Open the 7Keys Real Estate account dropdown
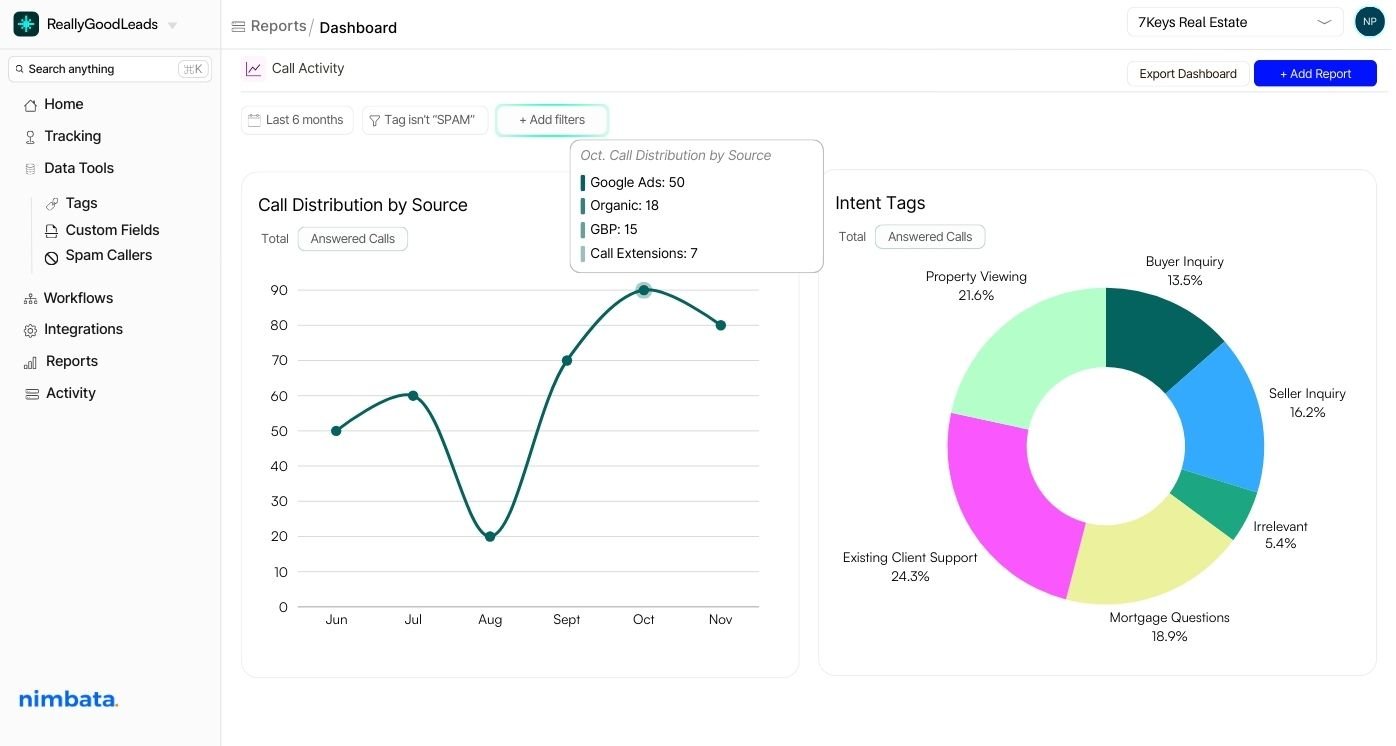 pos(1235,22)
